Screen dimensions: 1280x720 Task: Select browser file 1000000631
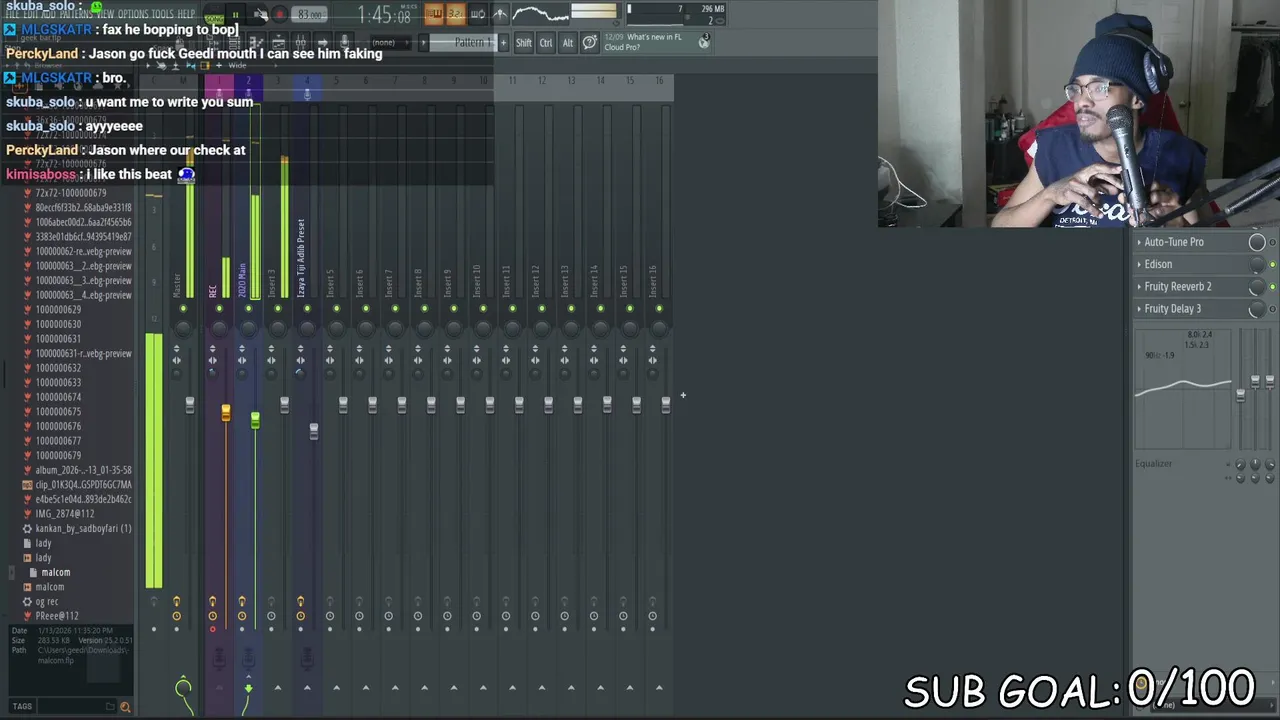click(x=58, y=339)
